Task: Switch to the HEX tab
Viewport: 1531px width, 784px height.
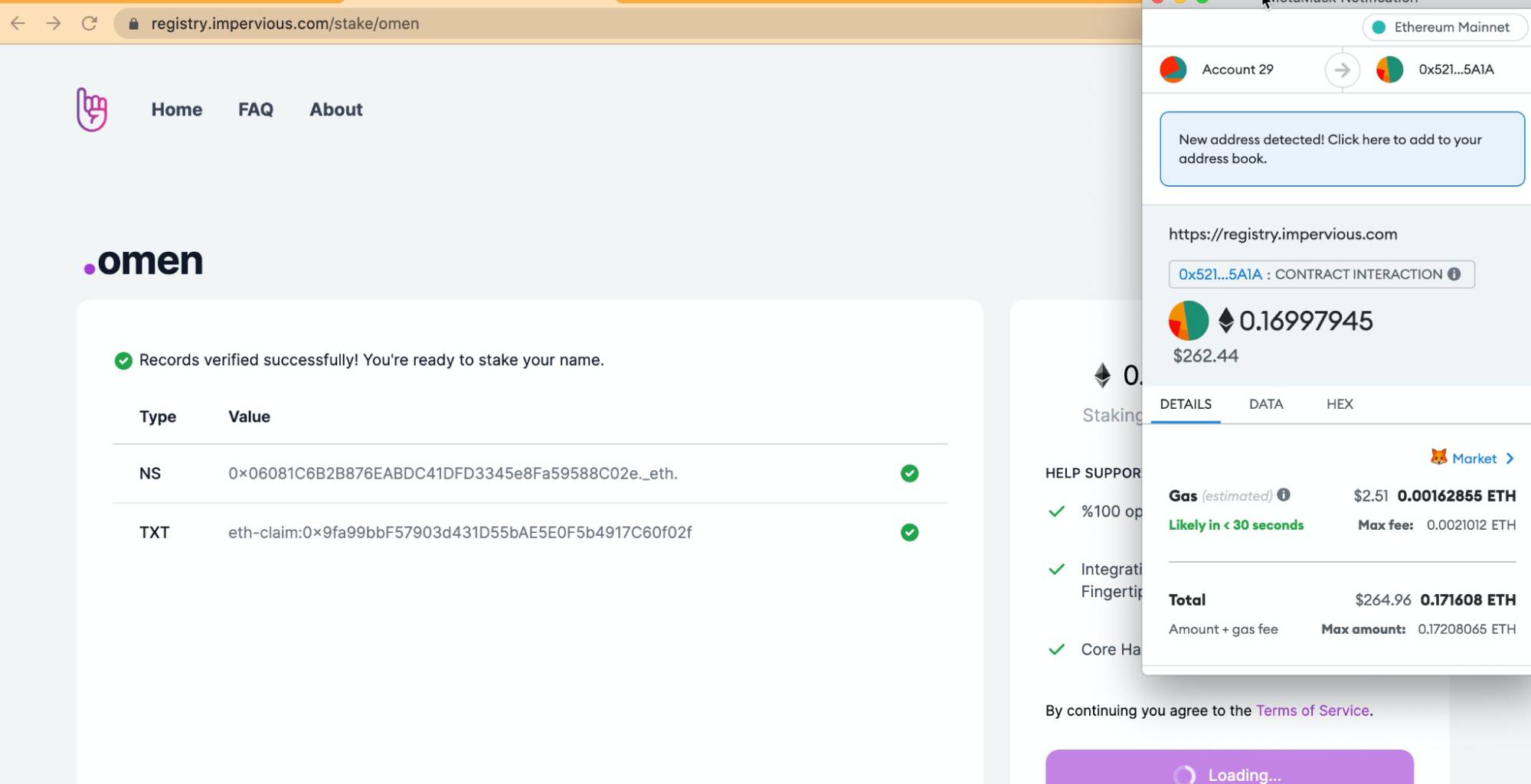Action: 1339,404
